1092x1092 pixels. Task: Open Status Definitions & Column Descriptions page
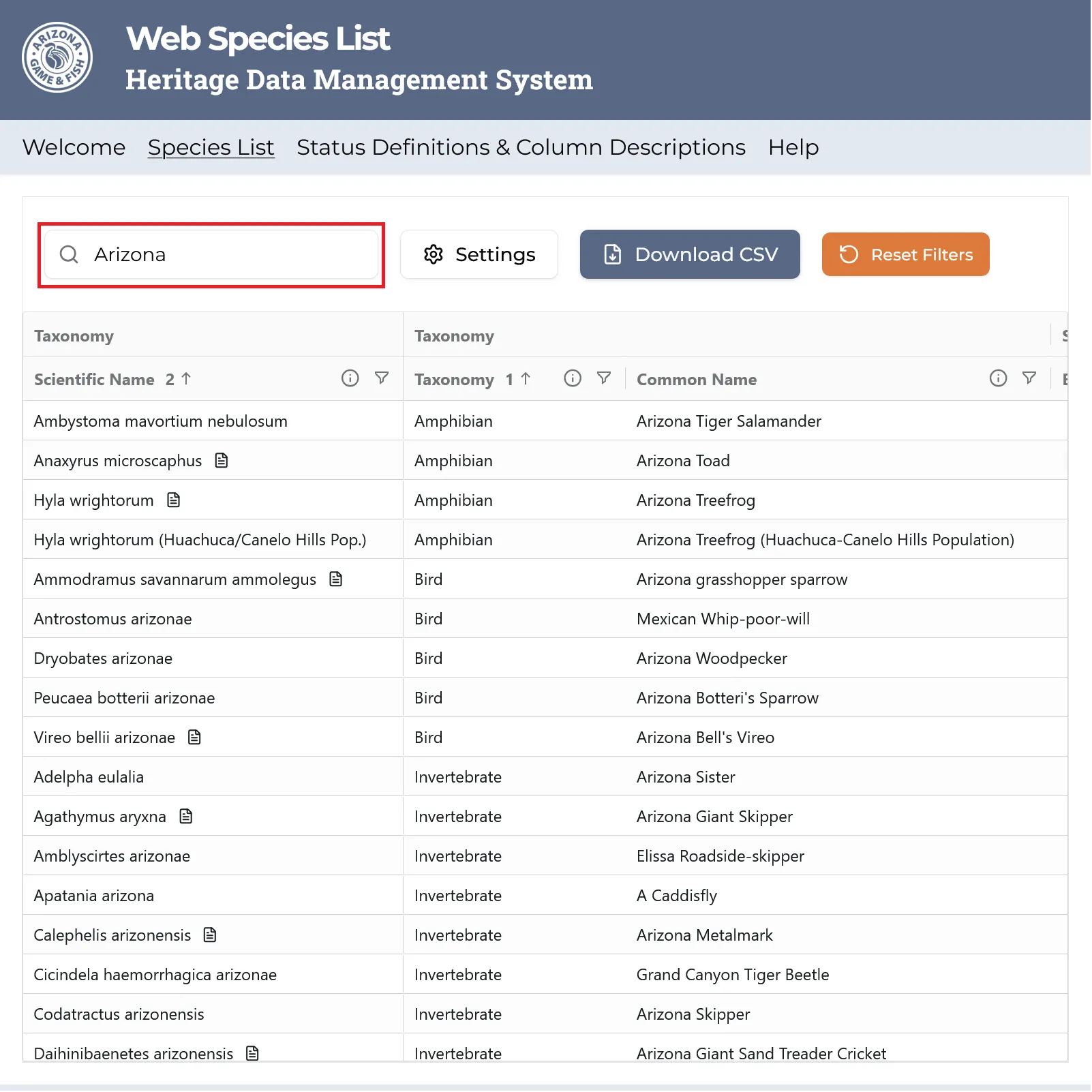click(520, 147)
